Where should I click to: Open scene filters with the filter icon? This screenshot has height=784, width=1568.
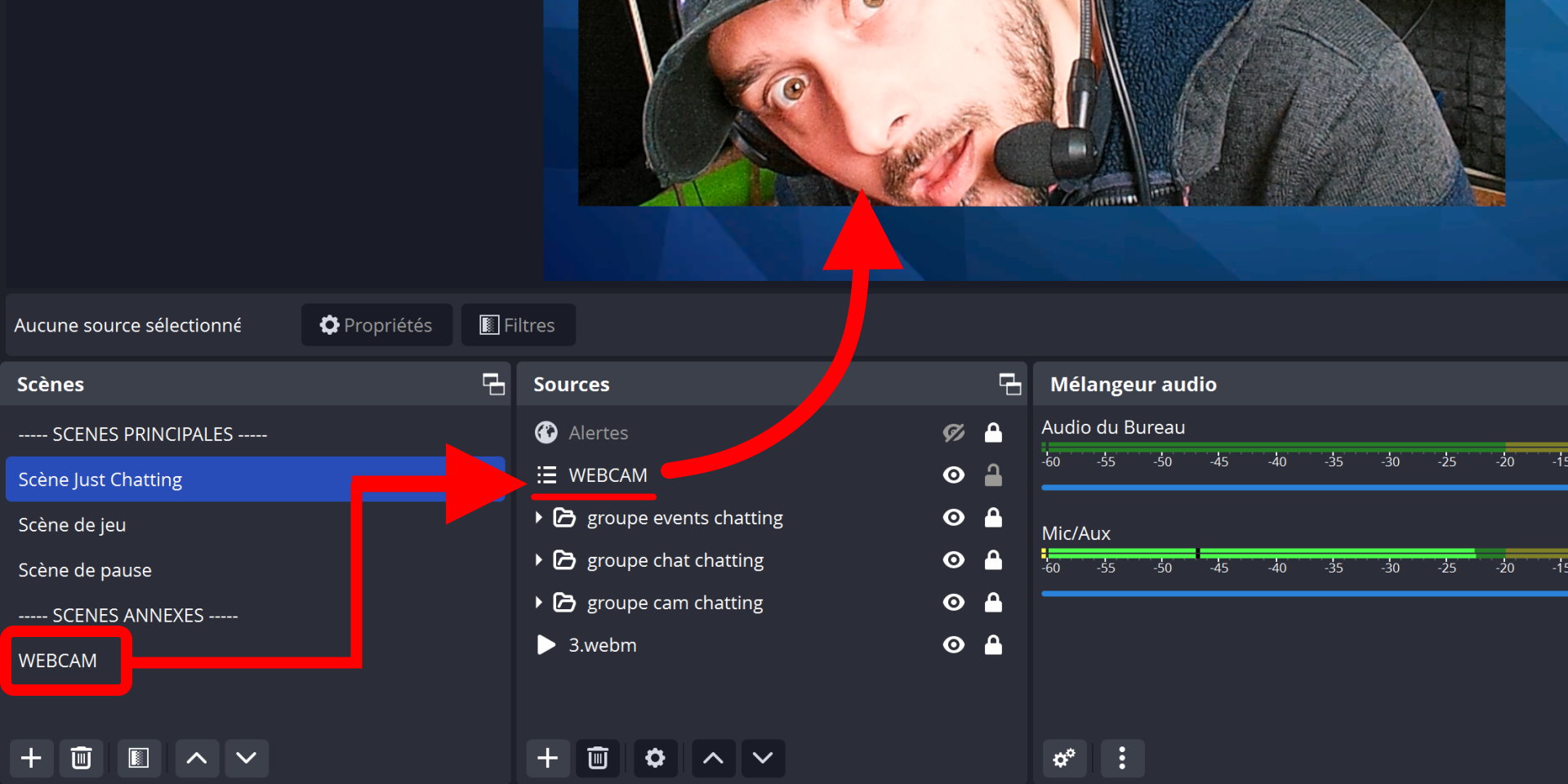click(x=139, y=758)
